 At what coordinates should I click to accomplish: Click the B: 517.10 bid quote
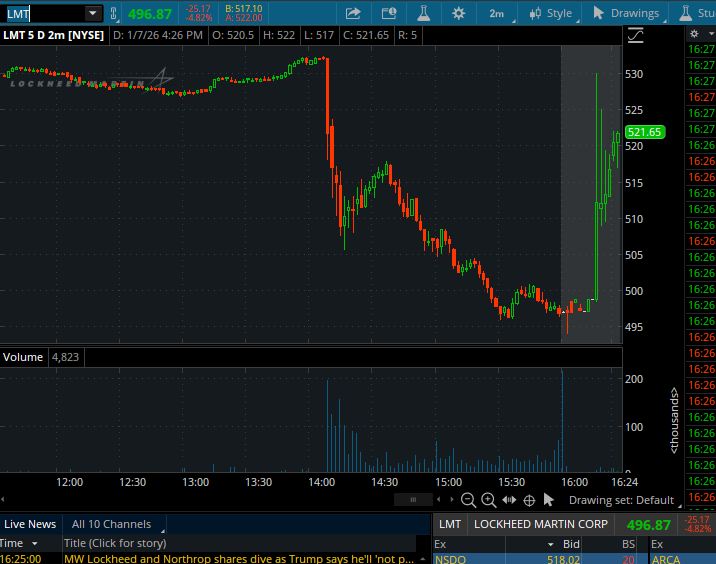[x=243, y=9]
